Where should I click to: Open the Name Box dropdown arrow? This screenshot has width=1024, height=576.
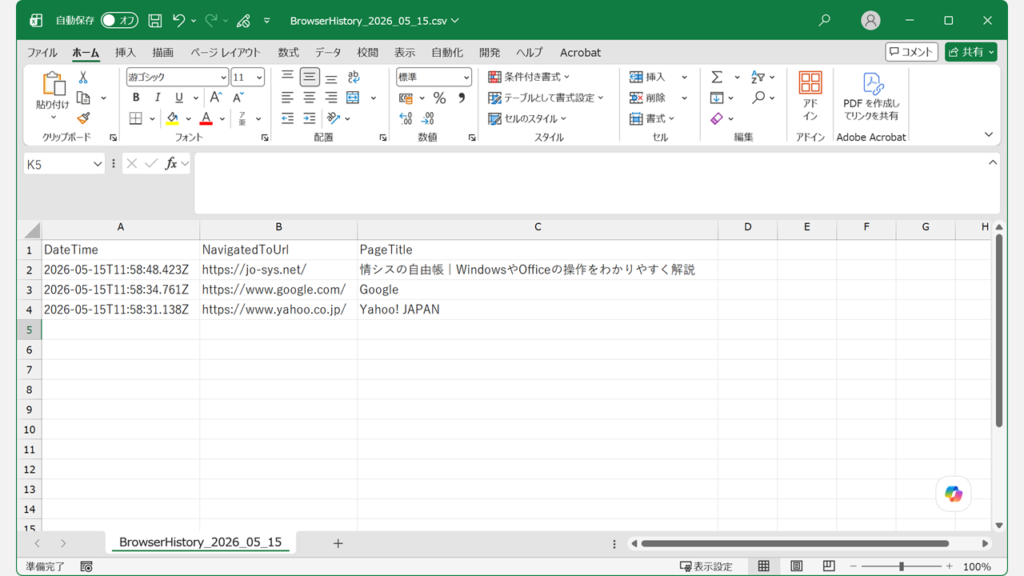(x=97, y=164)
